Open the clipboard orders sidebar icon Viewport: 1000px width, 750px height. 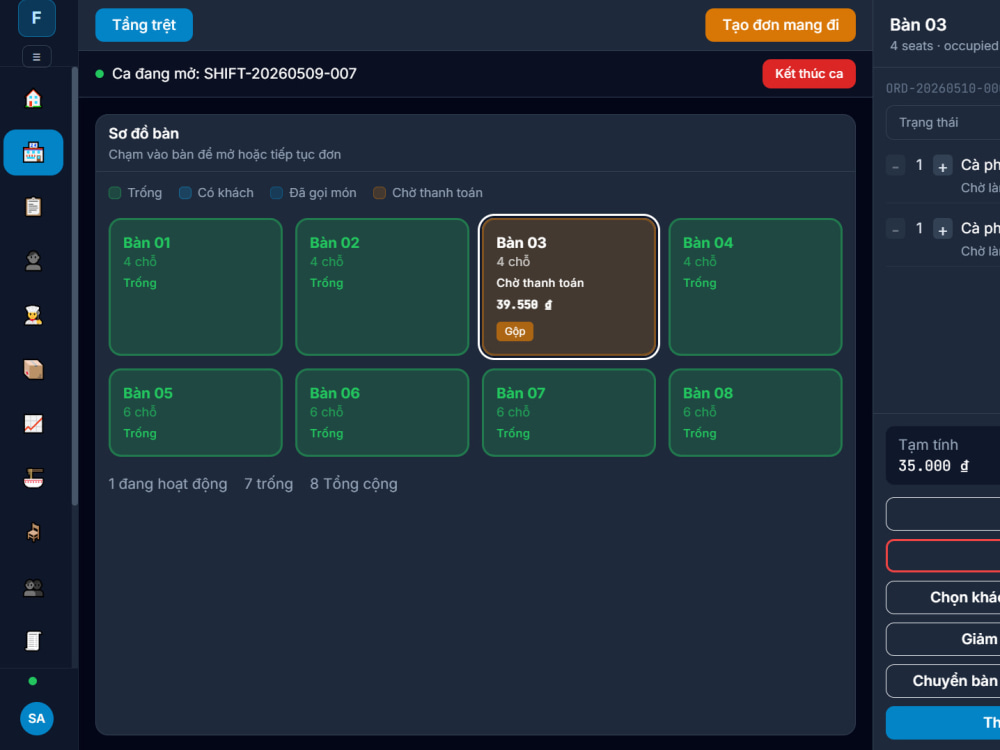pos(33,207)
